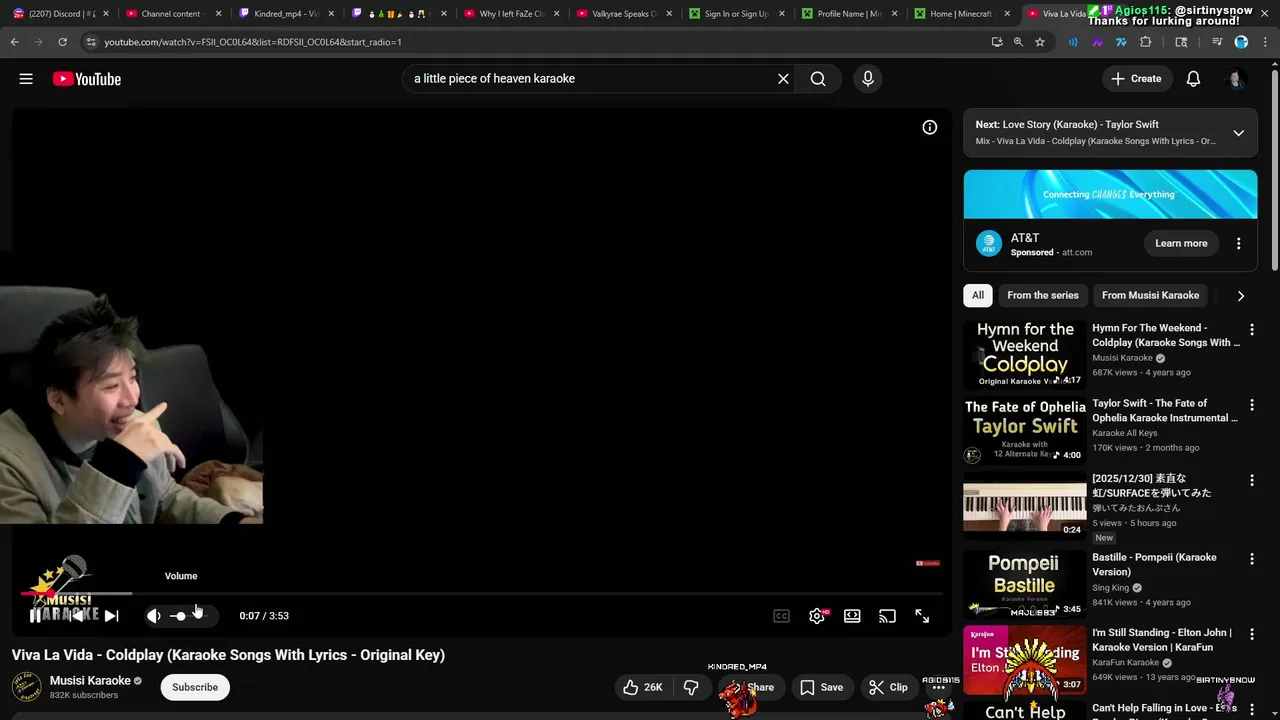Clear the search box with the X

click(x=783, y=79)
